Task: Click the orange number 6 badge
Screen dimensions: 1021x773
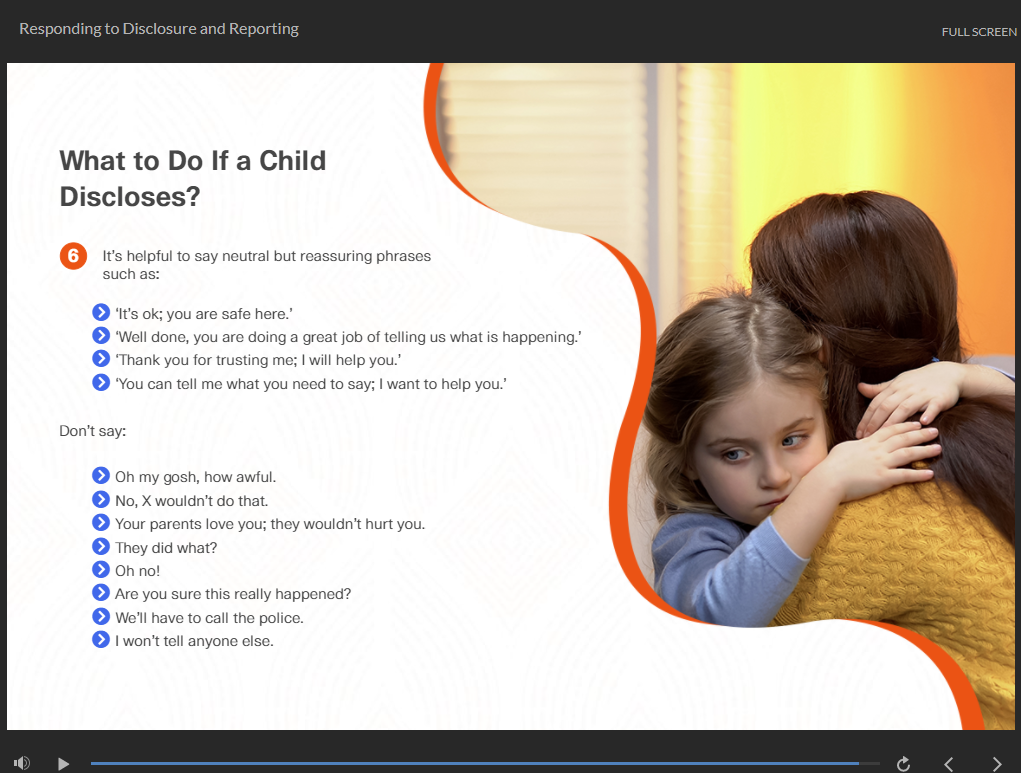Action: click(74, 256)
